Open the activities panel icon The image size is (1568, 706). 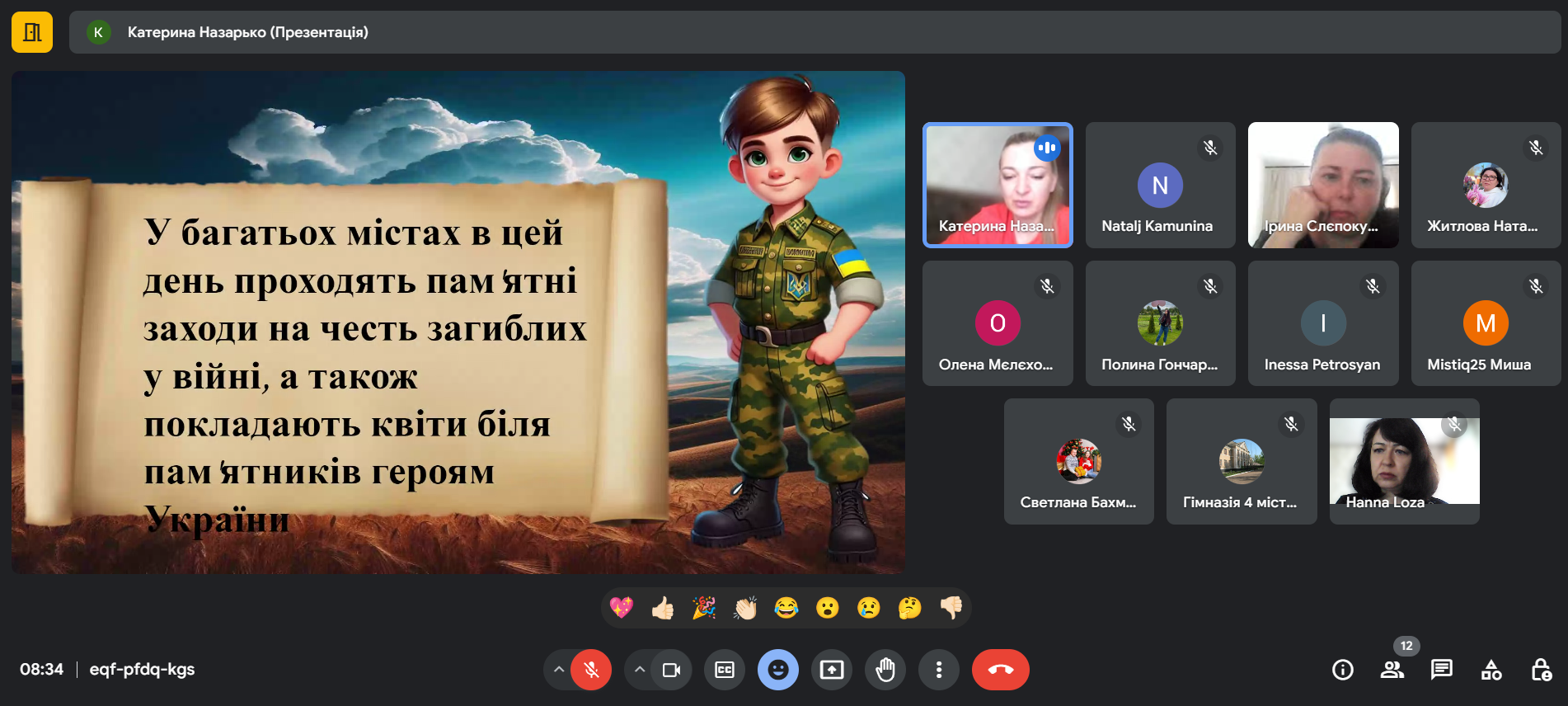click(1491, 670)
